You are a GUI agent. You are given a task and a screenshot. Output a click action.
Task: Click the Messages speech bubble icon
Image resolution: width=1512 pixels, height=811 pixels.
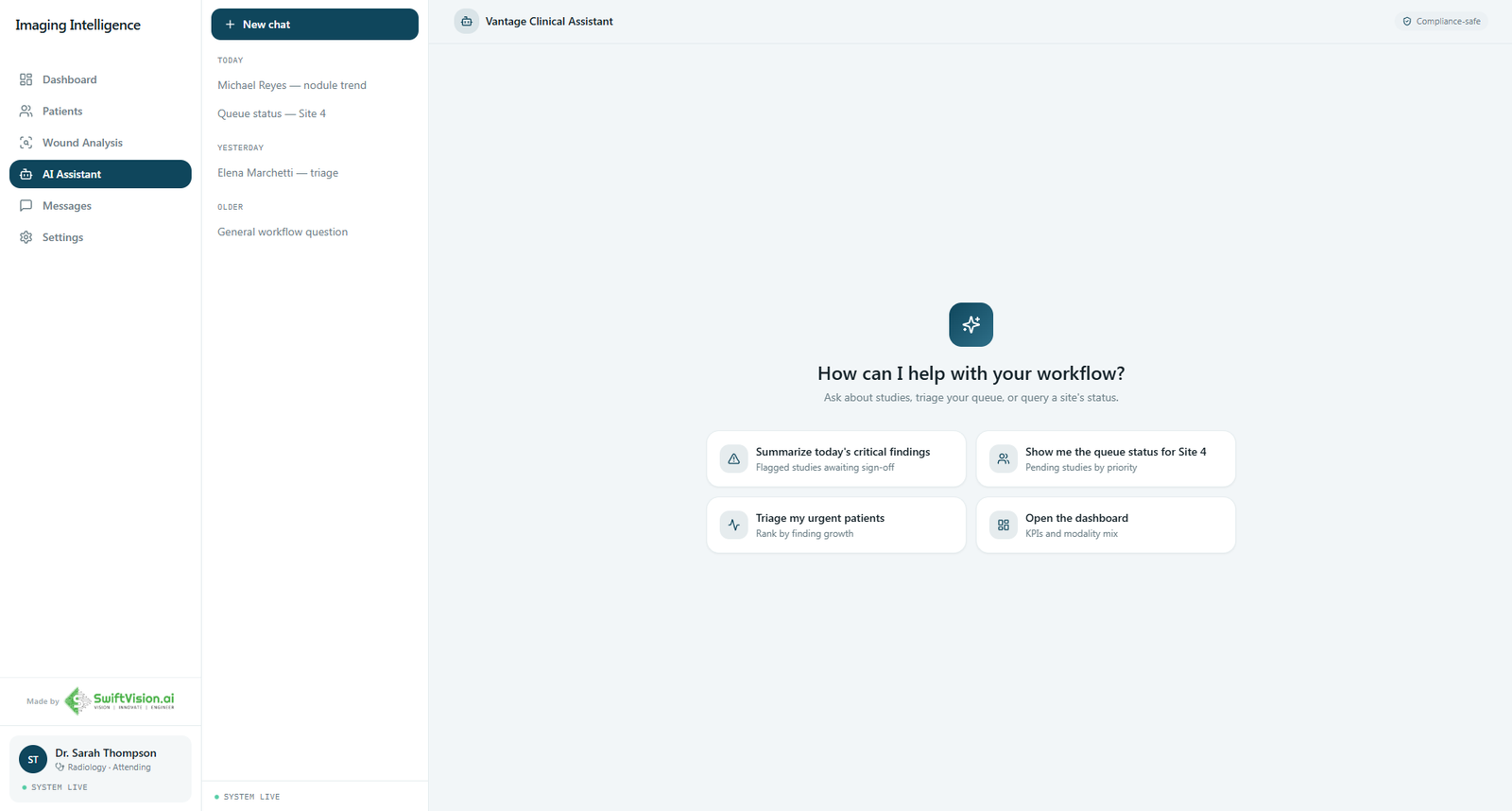point(26,206)
